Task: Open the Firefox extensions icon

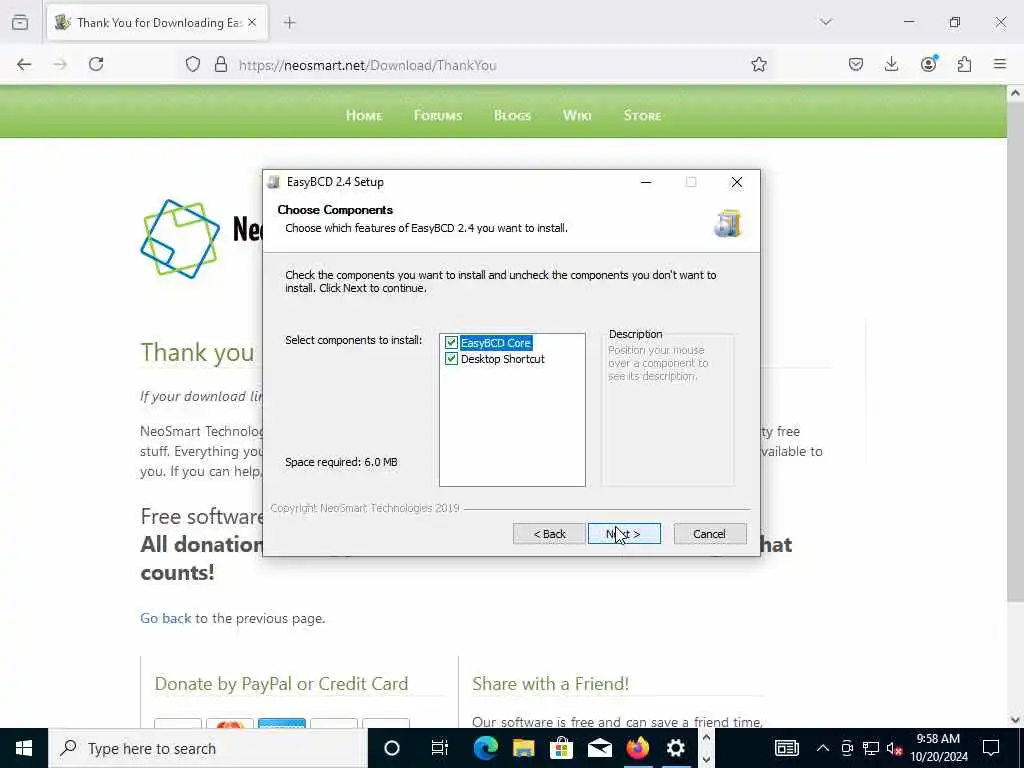Action: [964, 64]
